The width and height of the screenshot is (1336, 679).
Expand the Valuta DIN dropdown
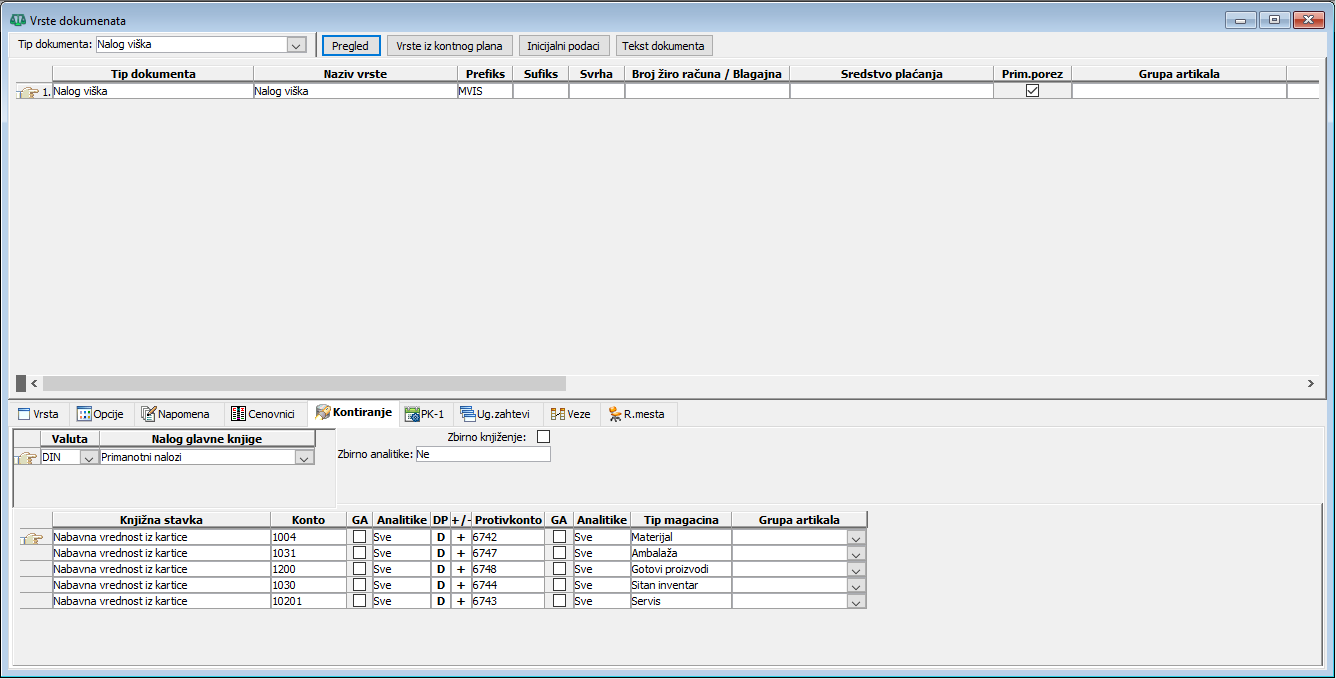89,457
